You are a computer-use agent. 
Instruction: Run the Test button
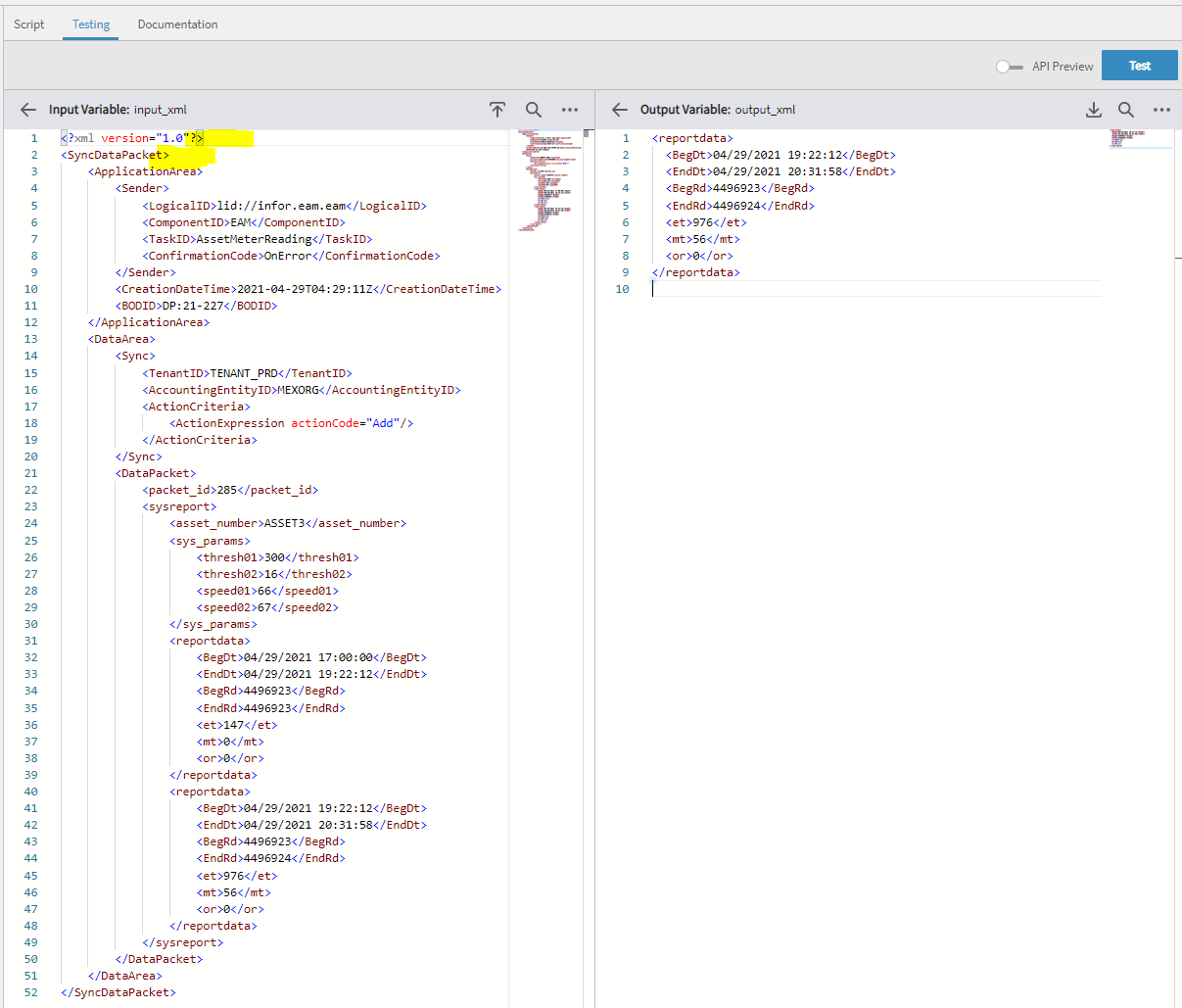coord(1140,66)
